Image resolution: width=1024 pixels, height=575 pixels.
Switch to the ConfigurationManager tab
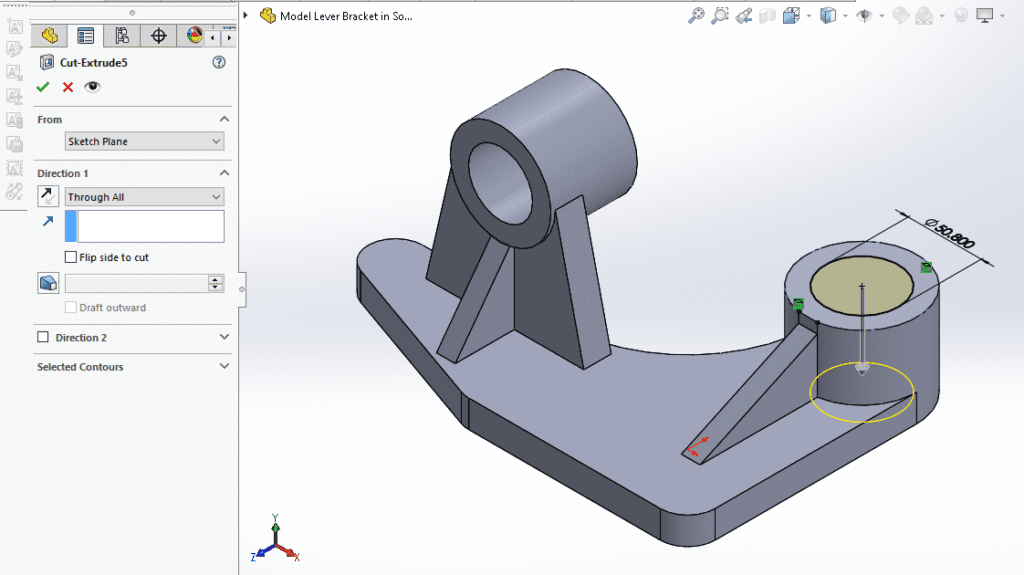pos(121,36)
